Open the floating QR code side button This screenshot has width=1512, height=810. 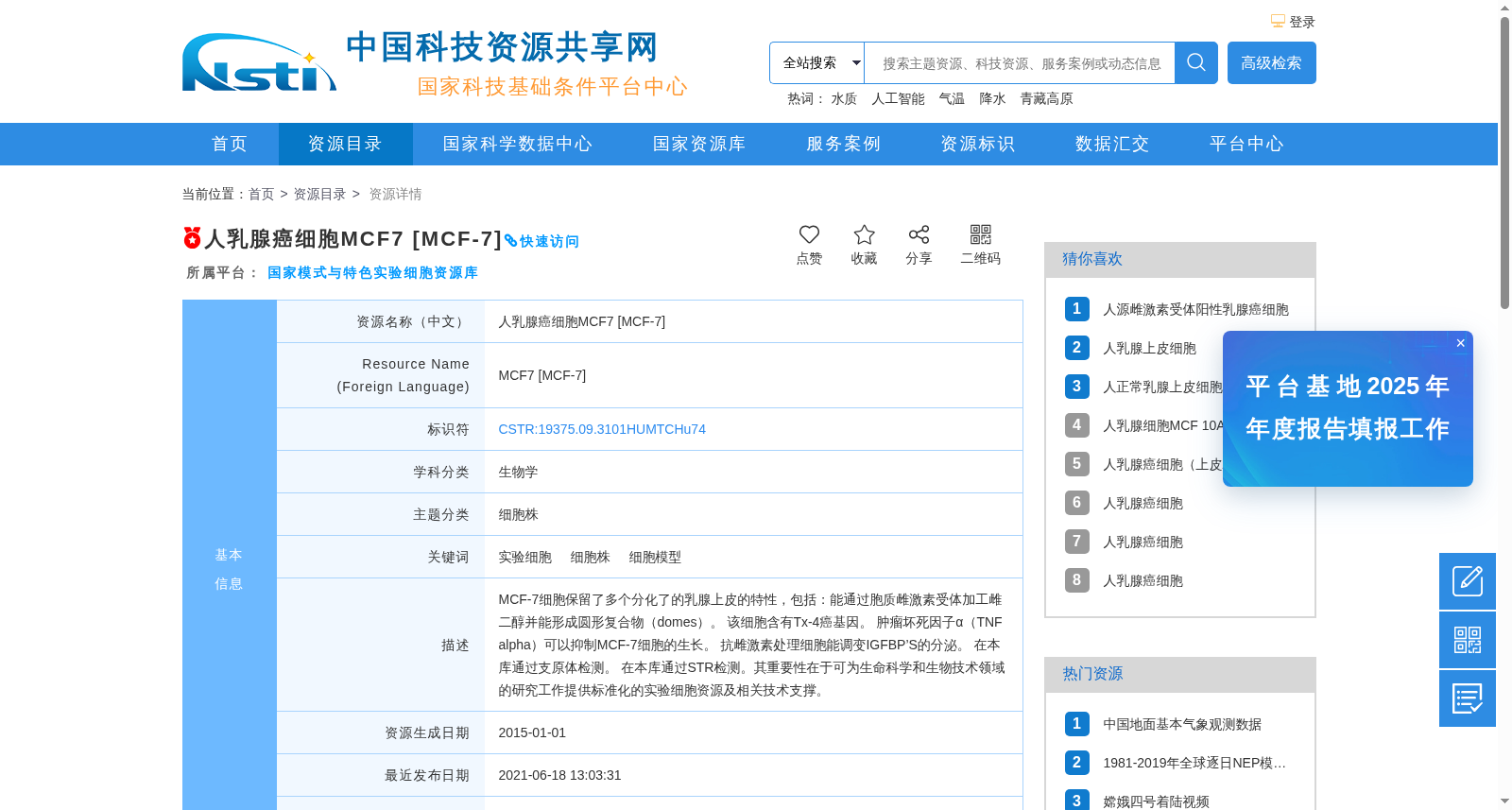pyautogui.click(x=1468, y=640)
